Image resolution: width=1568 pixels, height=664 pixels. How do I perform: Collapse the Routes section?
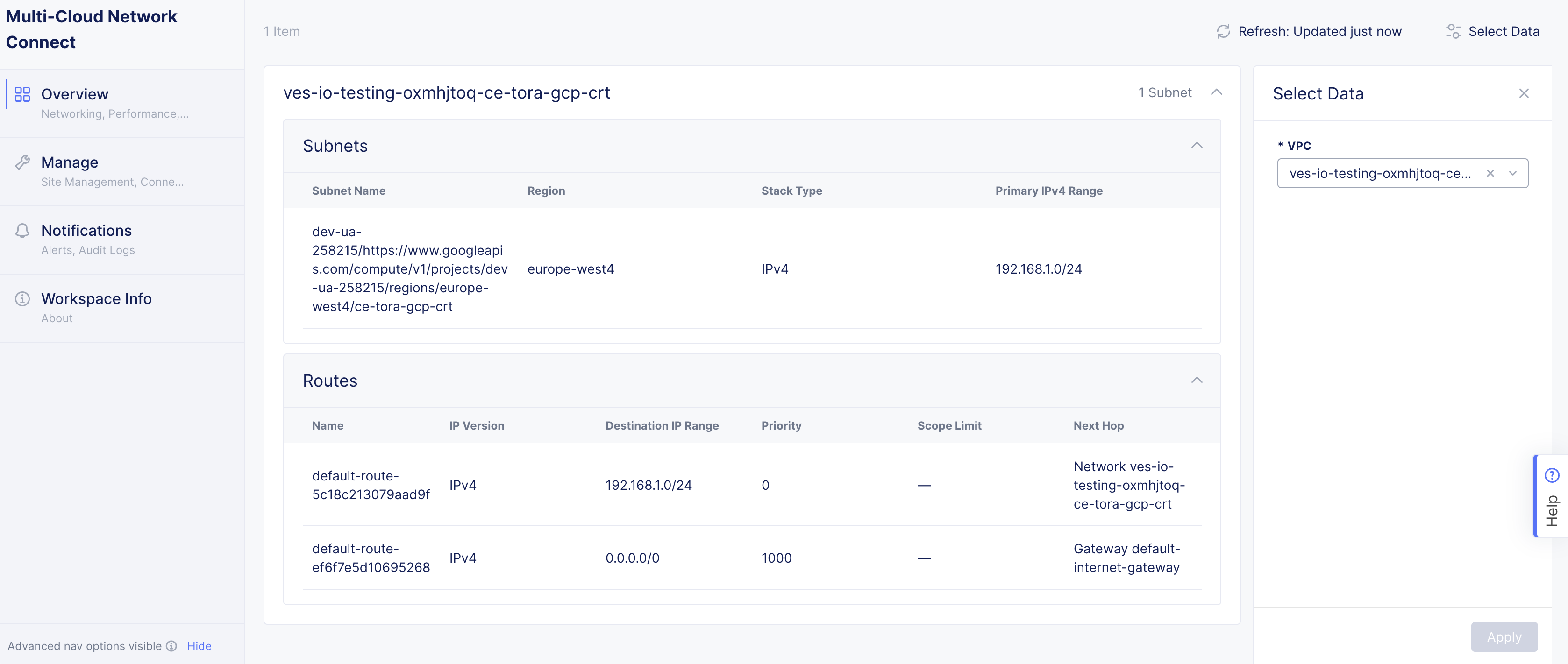(1197, 381)
